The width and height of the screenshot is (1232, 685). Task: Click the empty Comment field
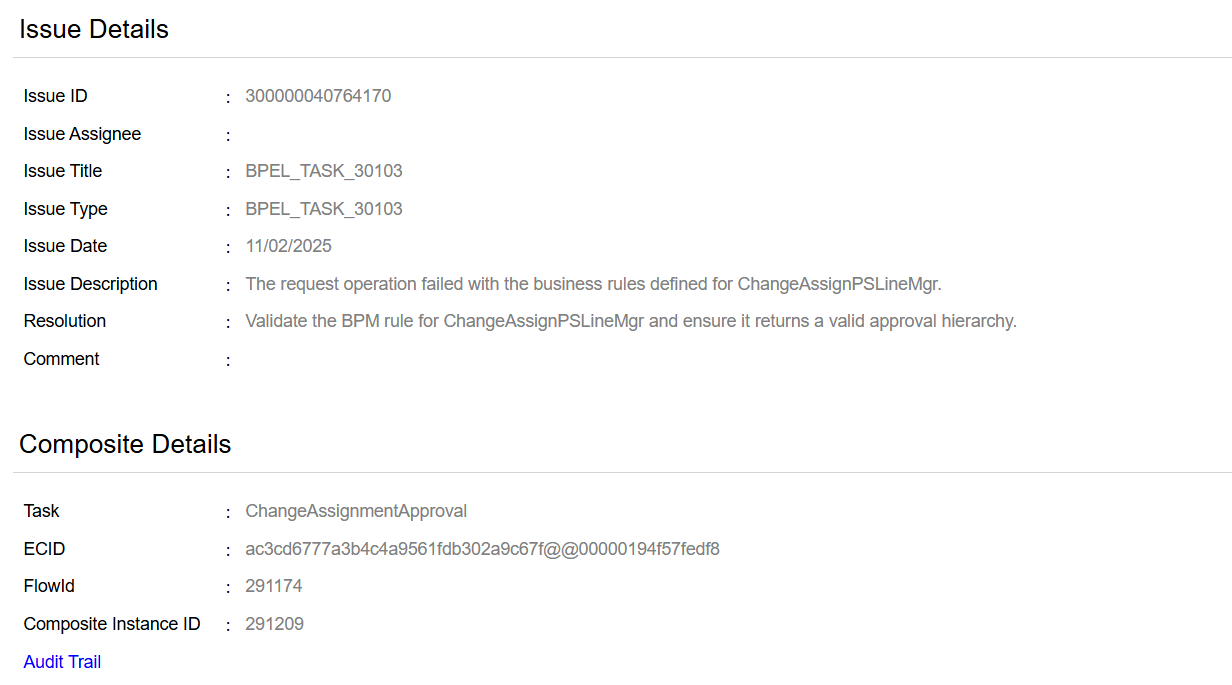point(300,358)
